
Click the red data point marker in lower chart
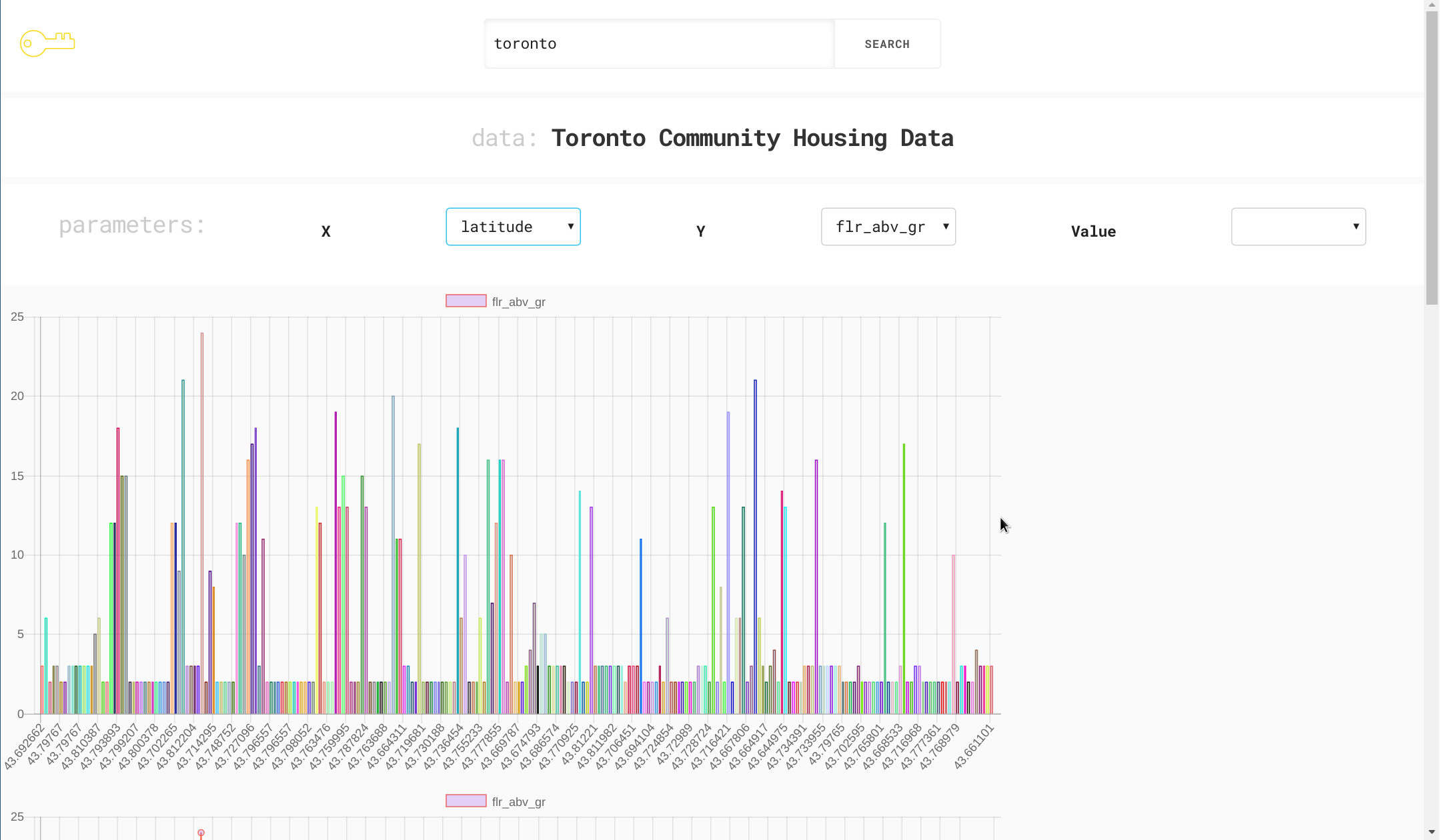(201, 833)
